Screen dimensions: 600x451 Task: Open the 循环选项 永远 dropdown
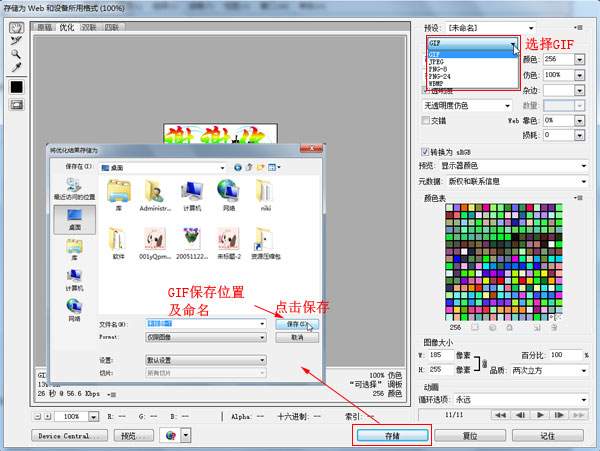tap(520, 400)
